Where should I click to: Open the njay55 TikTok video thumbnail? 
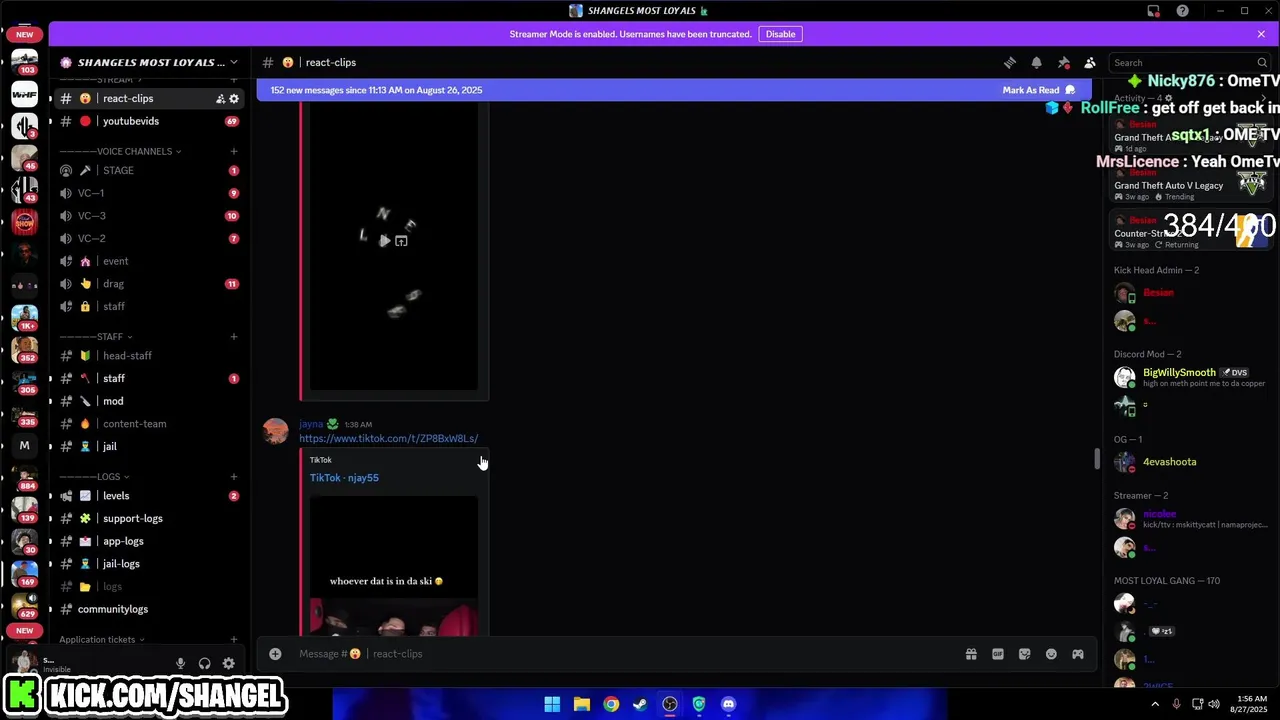point(393,565)
